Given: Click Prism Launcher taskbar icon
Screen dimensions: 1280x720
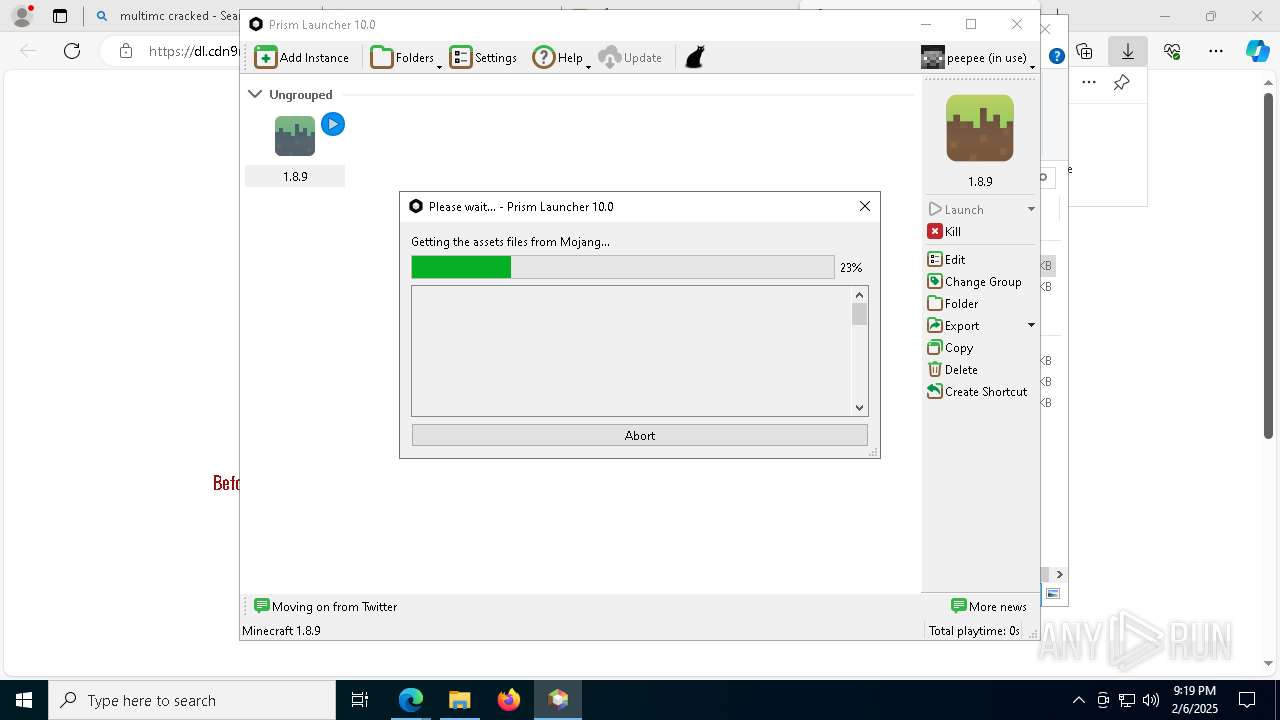Looking at the screenshot, I should 558,700.
